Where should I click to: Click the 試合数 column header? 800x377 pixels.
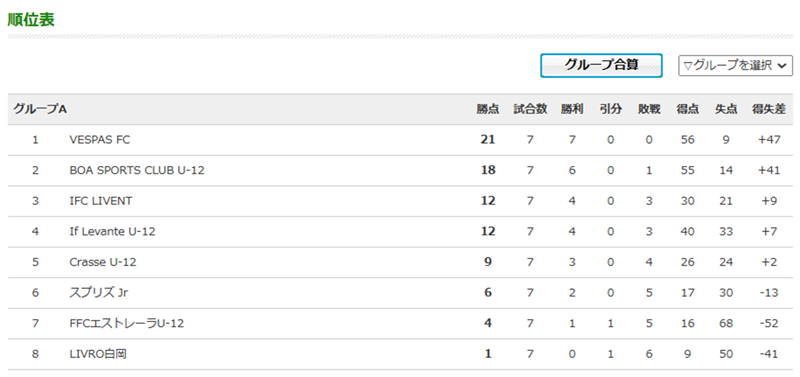point(530,109)
